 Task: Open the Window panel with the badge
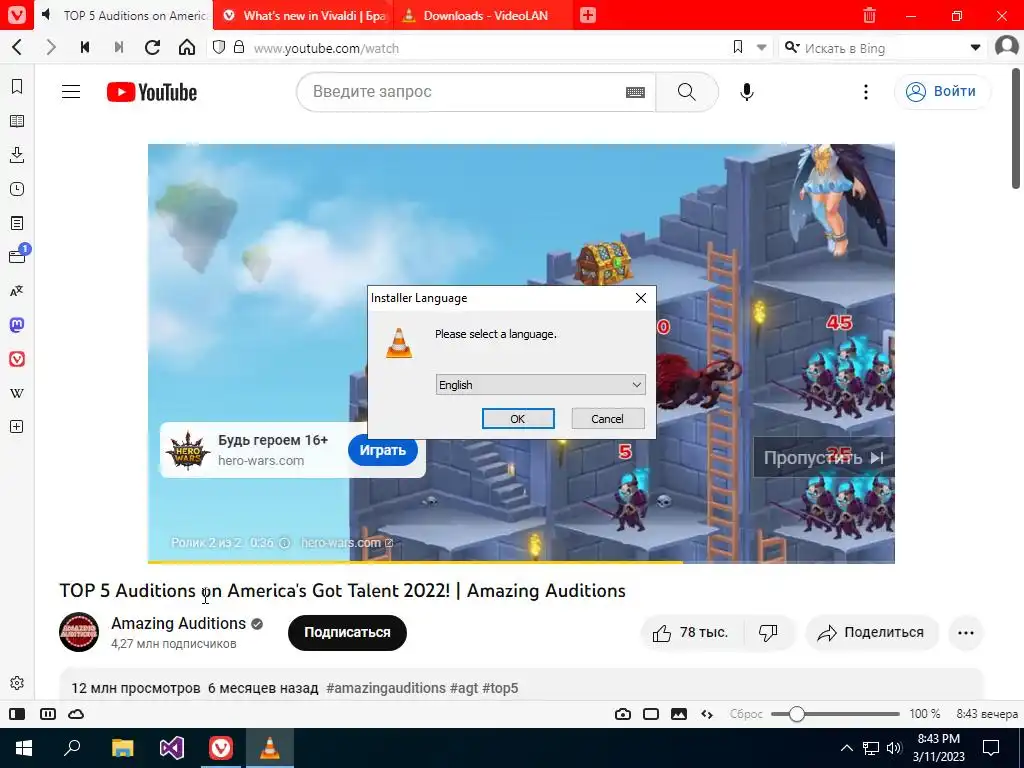point(18,255)
